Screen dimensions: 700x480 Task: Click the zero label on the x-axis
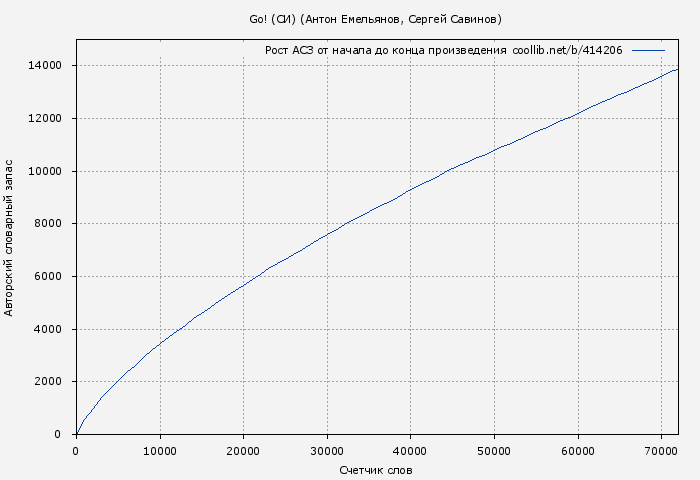pos(76,451)
